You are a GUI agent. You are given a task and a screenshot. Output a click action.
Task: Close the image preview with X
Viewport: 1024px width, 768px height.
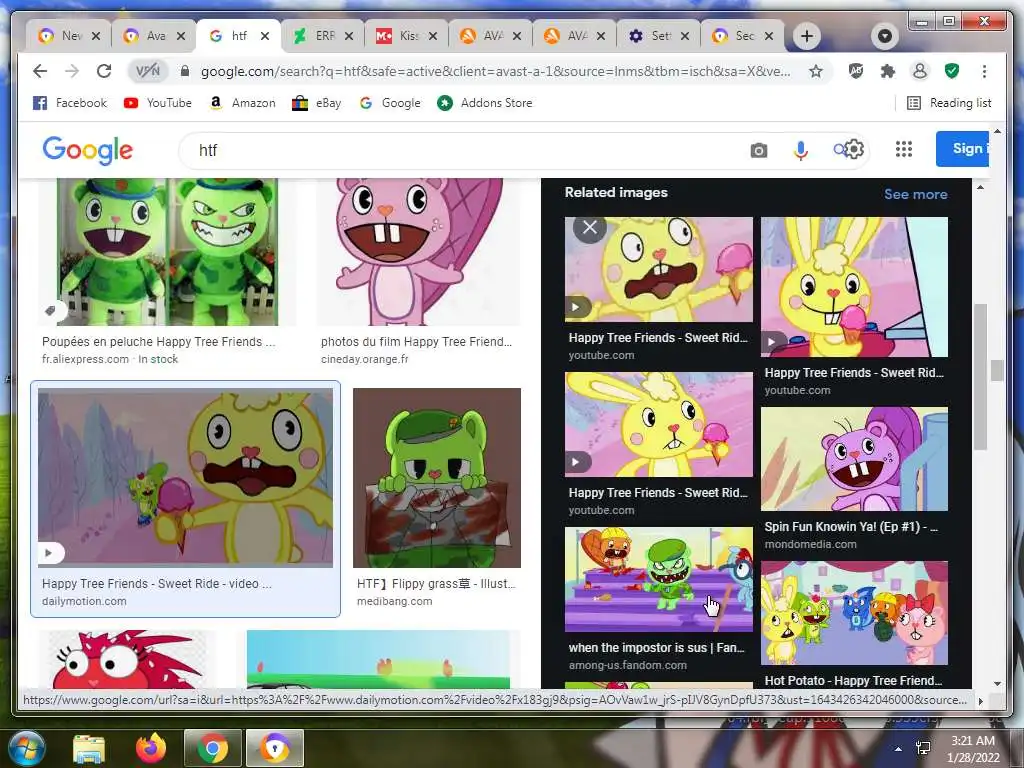click(x=590, y=227)
